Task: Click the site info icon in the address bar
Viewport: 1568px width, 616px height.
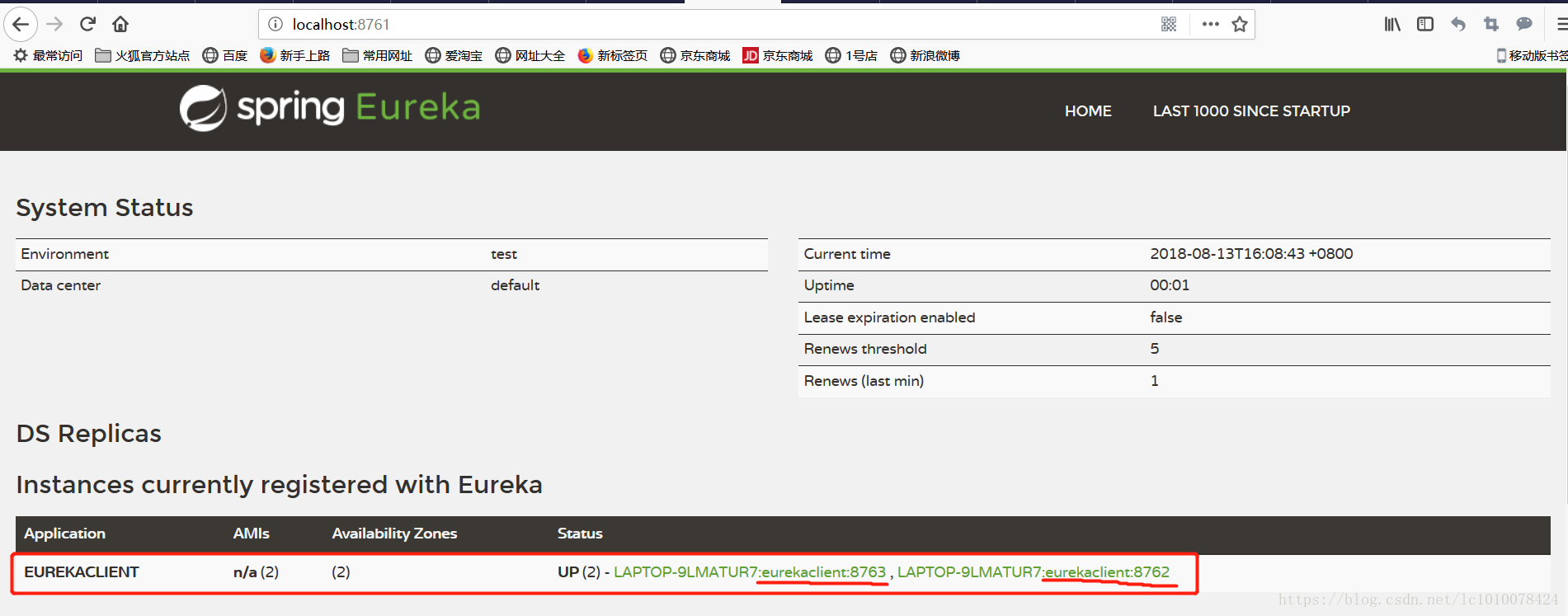Action: [275, 24]
